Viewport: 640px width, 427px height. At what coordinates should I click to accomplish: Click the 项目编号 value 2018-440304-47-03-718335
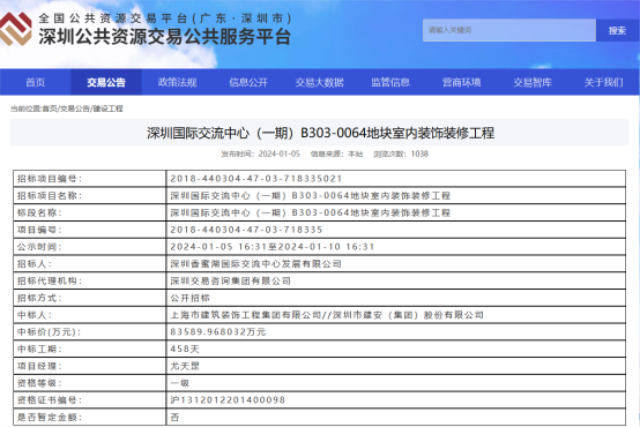tap(247, 230)
